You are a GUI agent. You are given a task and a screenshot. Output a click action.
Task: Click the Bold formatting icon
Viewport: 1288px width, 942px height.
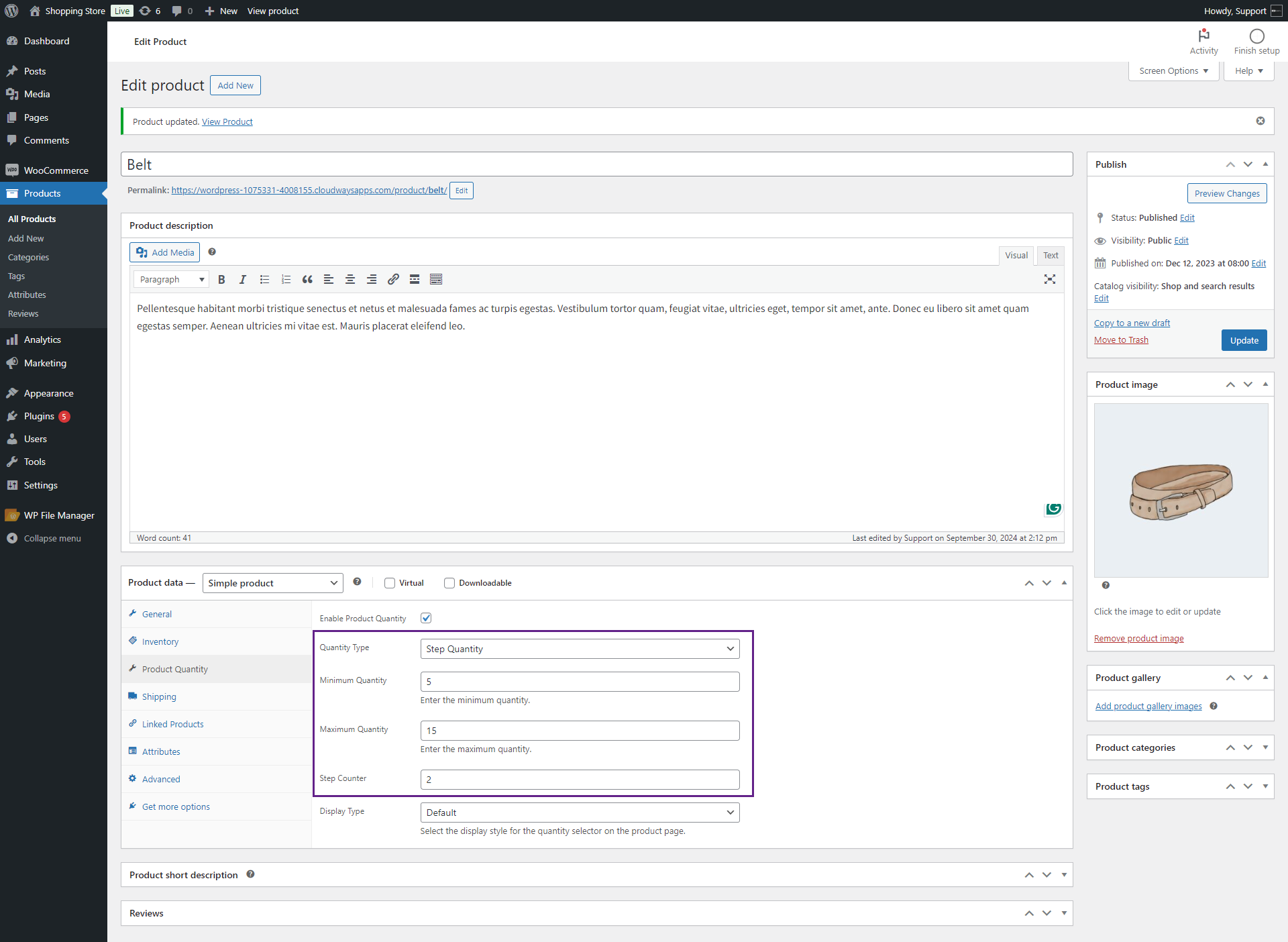[221, 280]
